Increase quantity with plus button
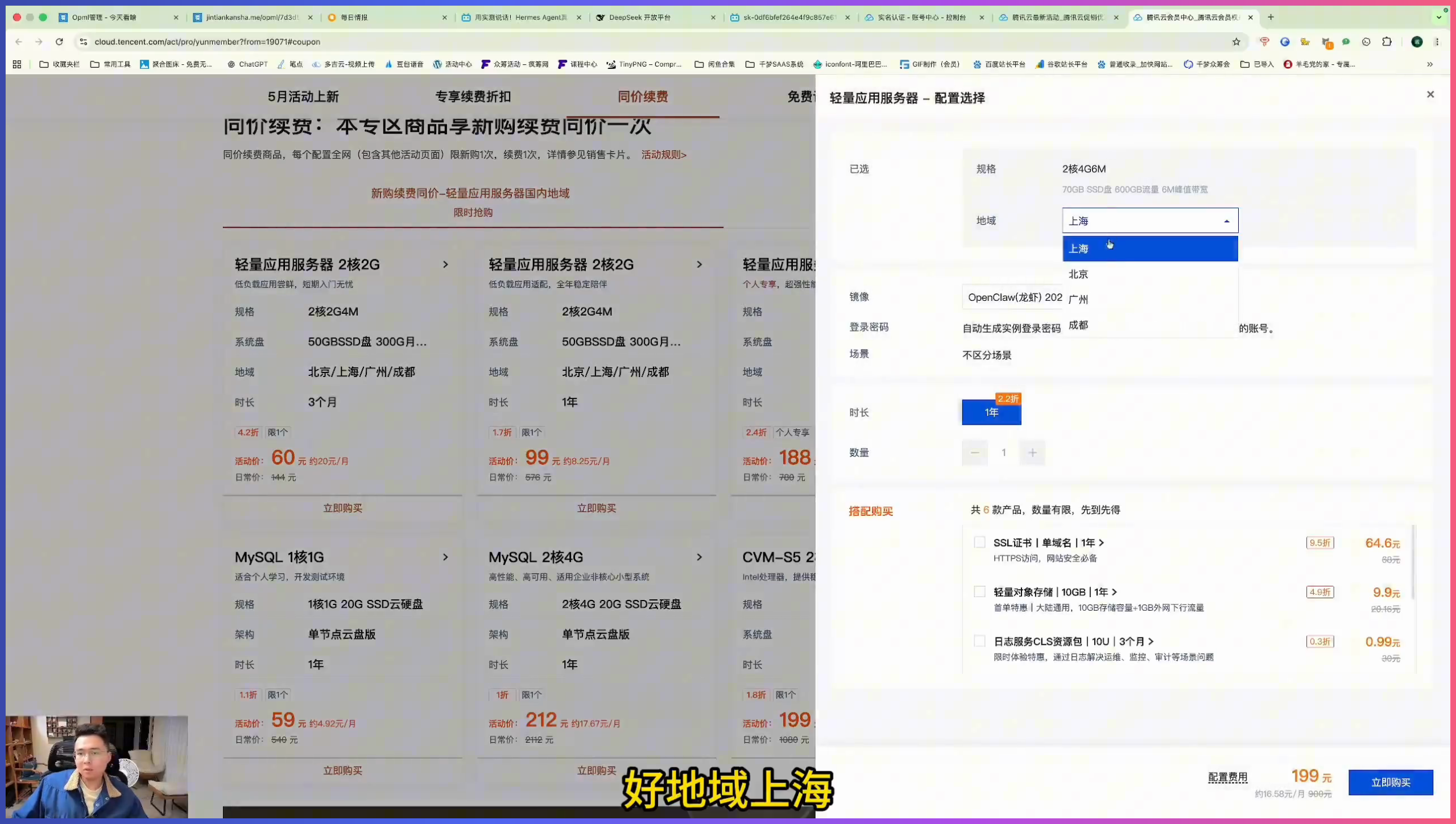This screenshot has width=1456, height=824. 1032,453
